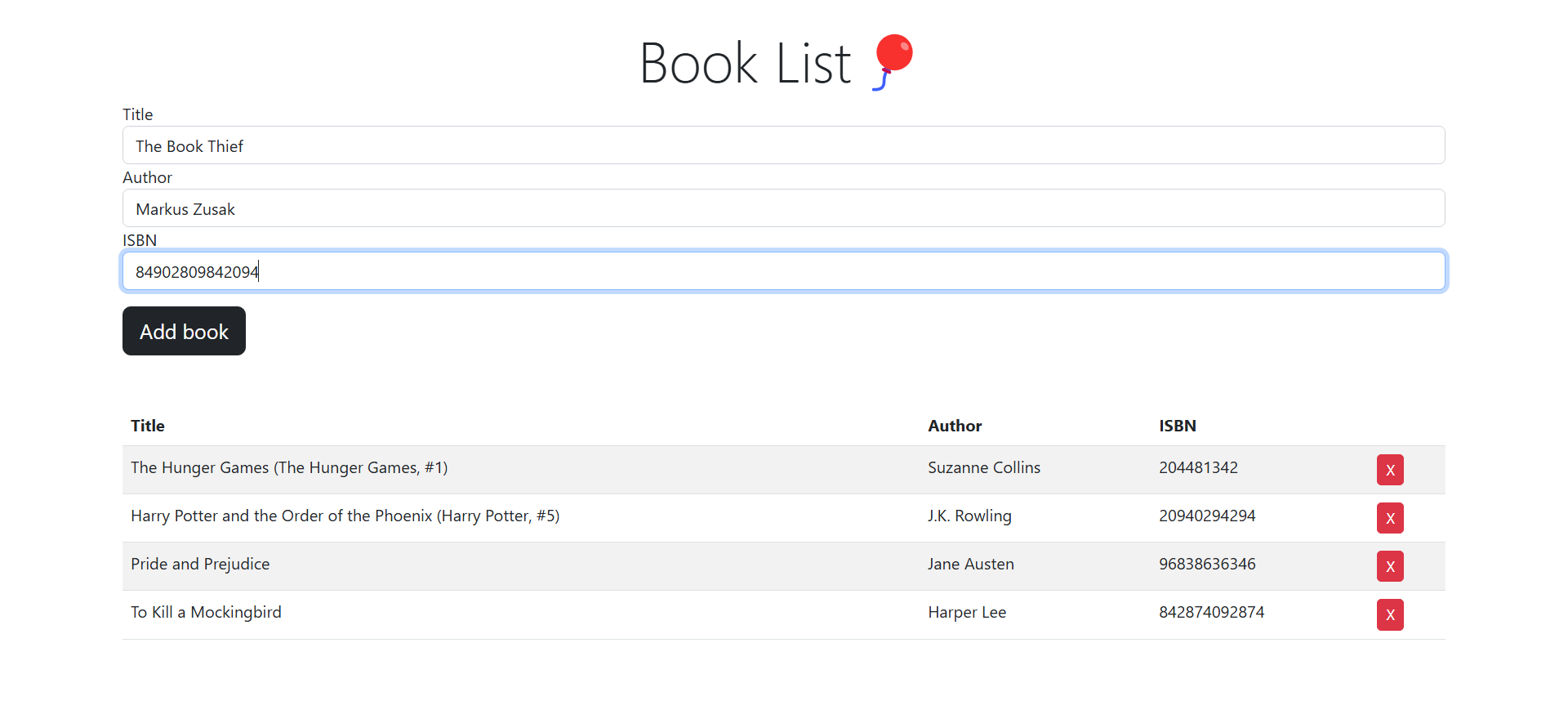Viewport: 1568px width, 710px height.
Task: Select the Pride and Prejudice title cell
Action: point(200,564)
